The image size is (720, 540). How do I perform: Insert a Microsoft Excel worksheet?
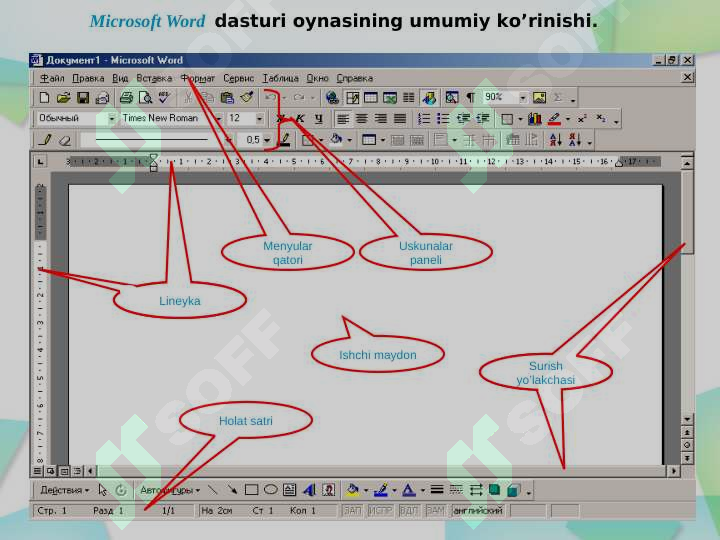390,97
